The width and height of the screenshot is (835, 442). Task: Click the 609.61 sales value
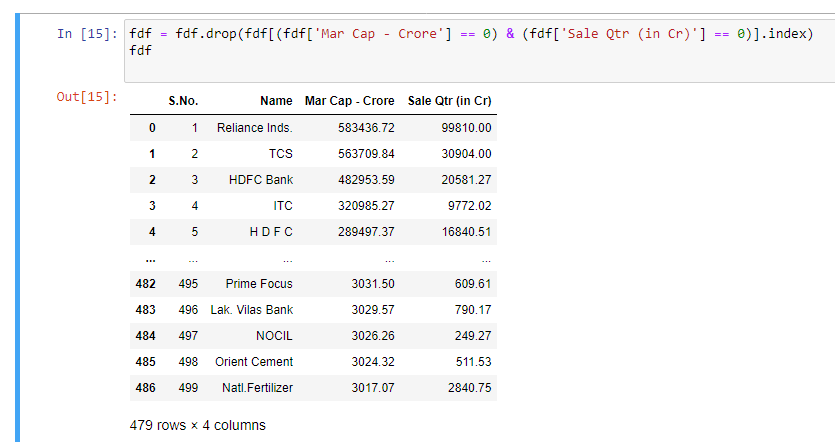coord(473,284)
